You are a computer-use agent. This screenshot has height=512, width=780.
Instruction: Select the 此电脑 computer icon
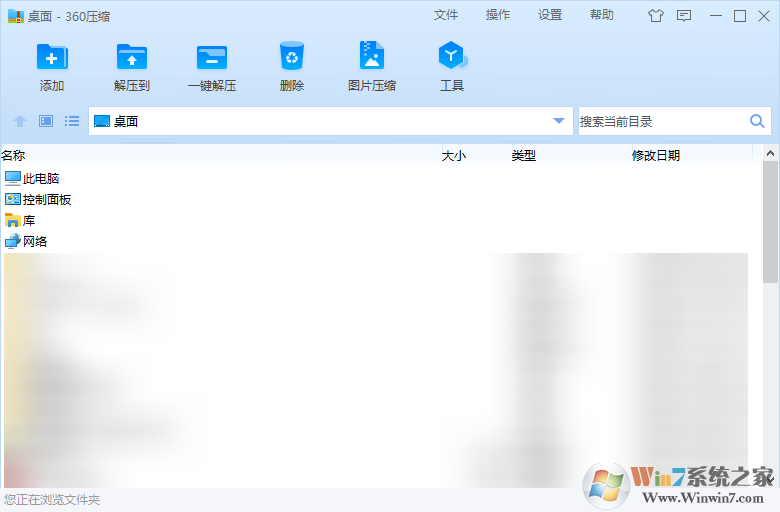(x=13, y=178)
